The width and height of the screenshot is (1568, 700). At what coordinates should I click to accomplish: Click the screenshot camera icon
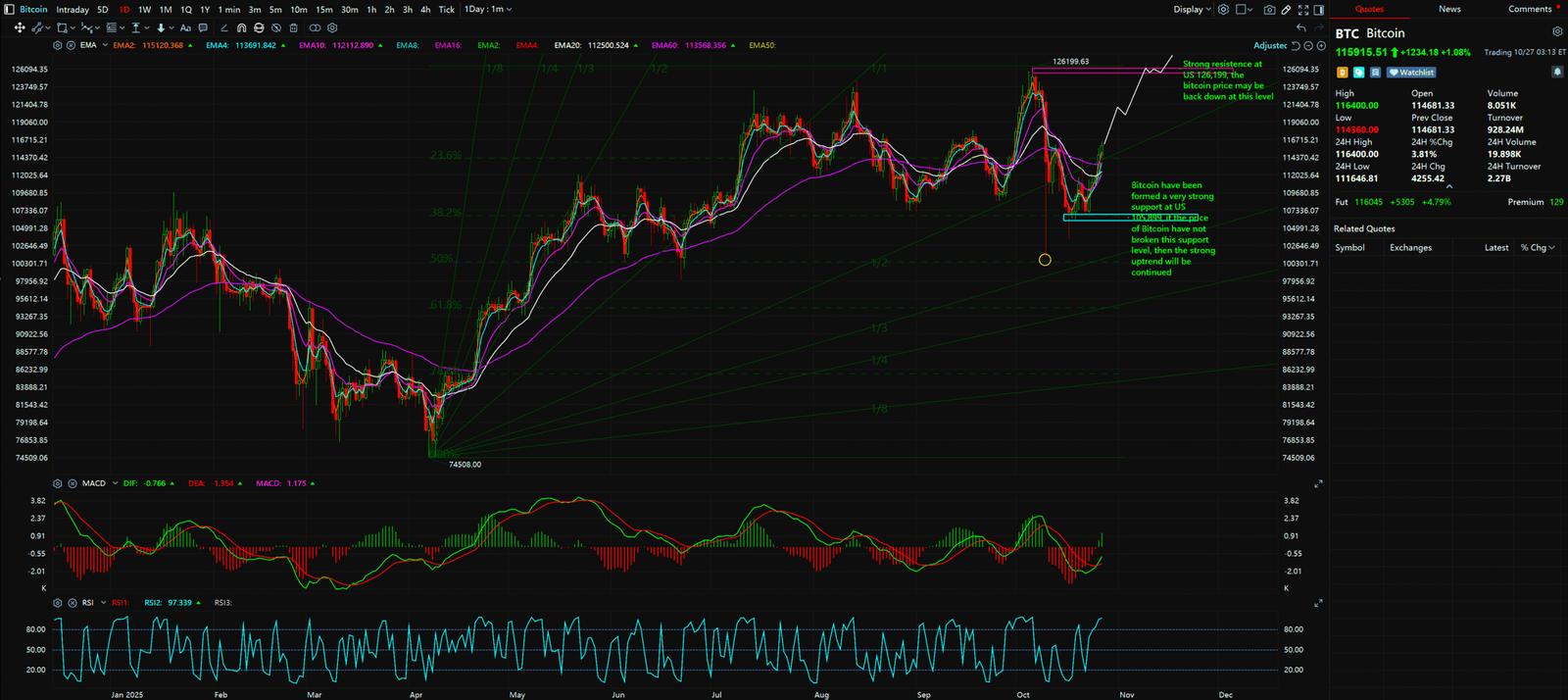(1269, 10)
